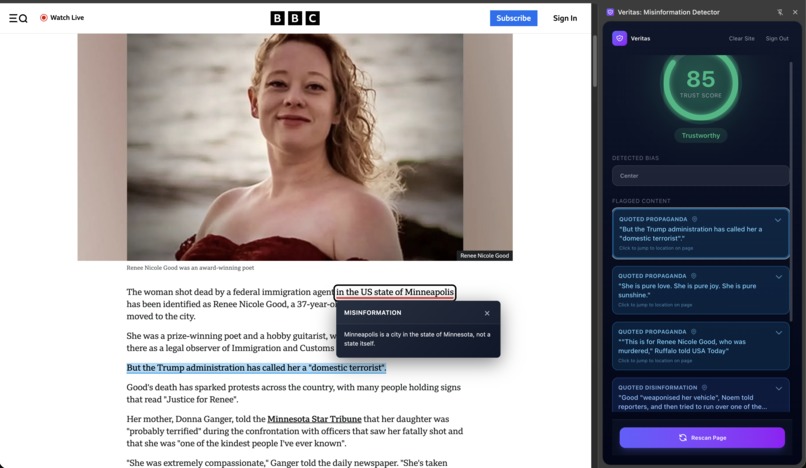Click the BBC search magnifier icon
Viewport: 806px width, 468px height.
[x=23, y=19]
